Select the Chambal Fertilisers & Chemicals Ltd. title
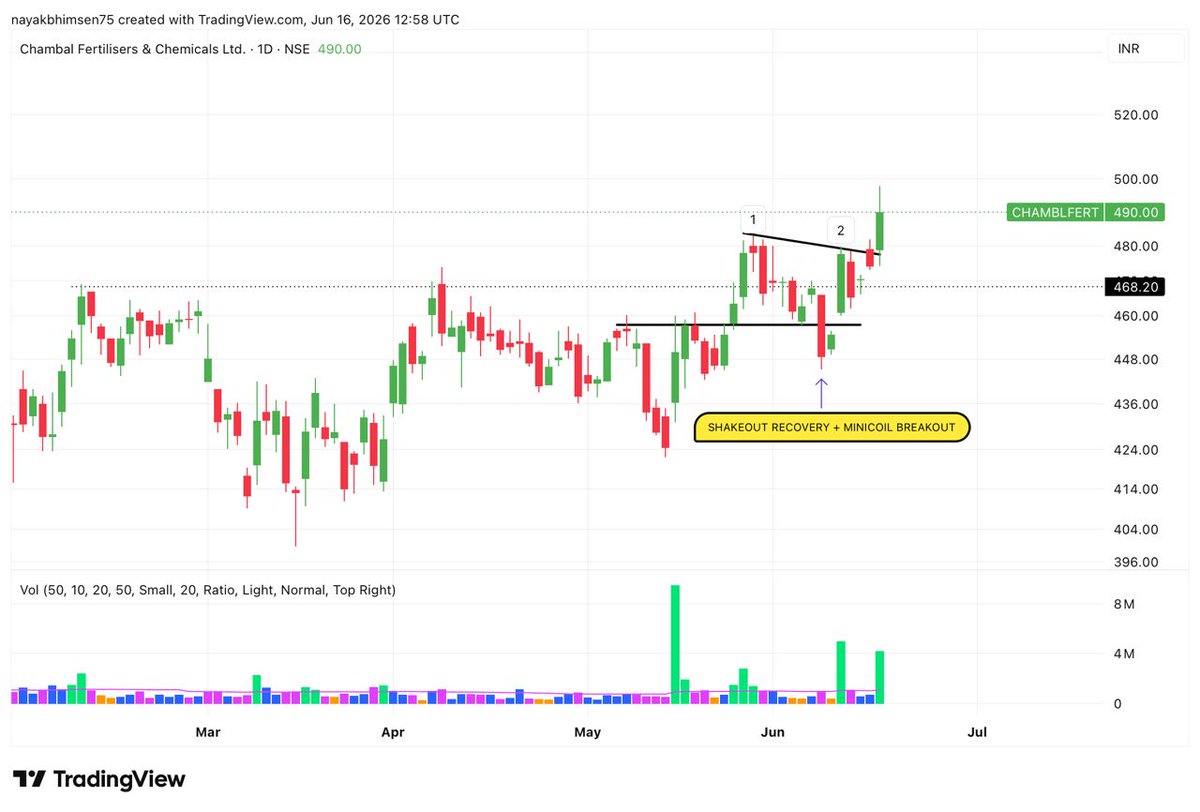Image resolution: width=1200 pixels, height=812 pixels. (x=133, y=49)
